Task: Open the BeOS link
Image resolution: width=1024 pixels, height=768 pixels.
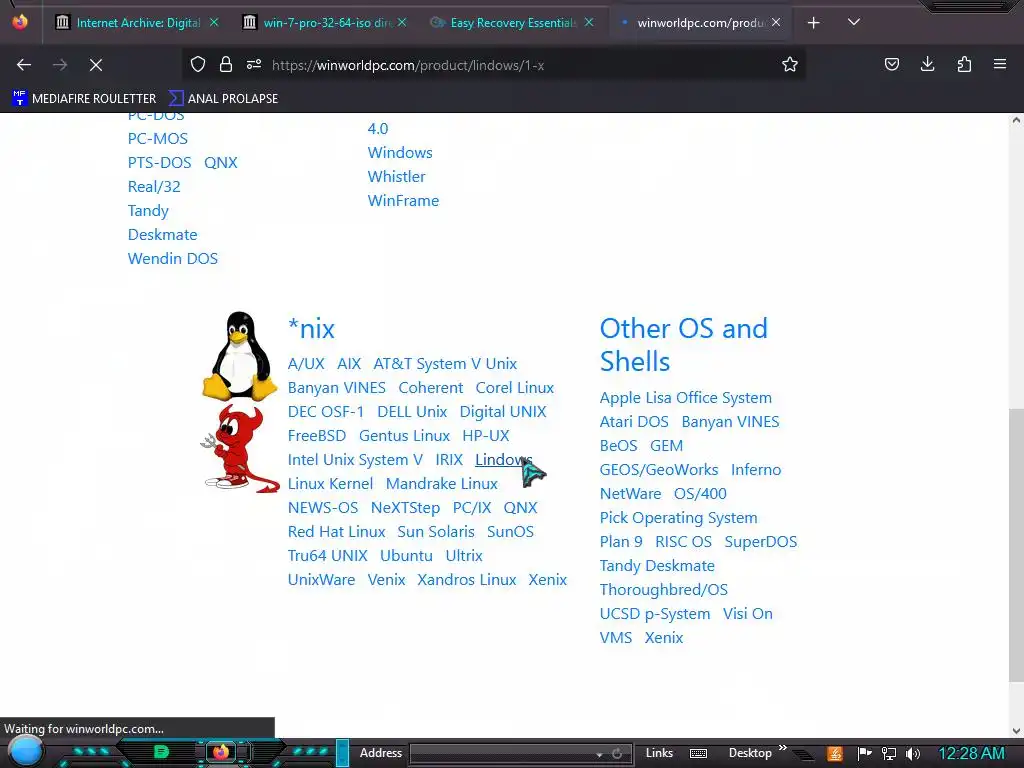Action: [618, 445]
